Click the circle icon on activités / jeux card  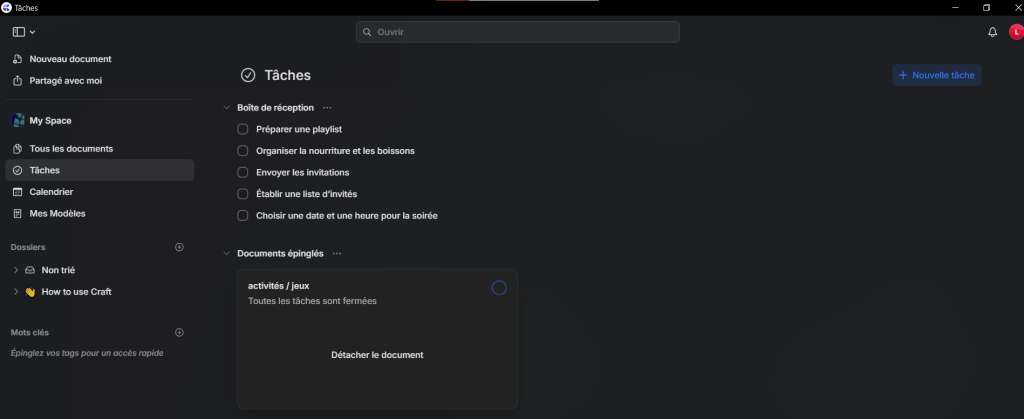499,288
